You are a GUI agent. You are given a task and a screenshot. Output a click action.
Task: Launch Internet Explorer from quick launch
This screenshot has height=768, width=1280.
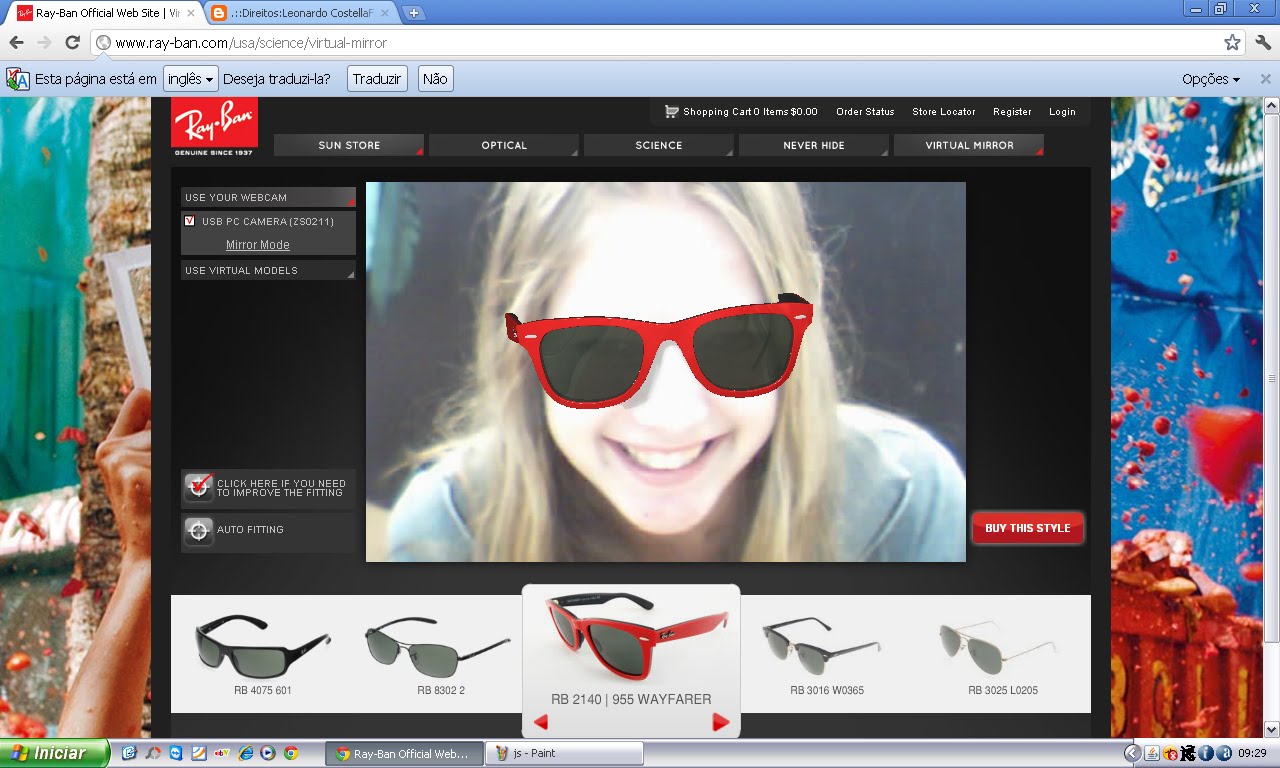click(245, 753)
